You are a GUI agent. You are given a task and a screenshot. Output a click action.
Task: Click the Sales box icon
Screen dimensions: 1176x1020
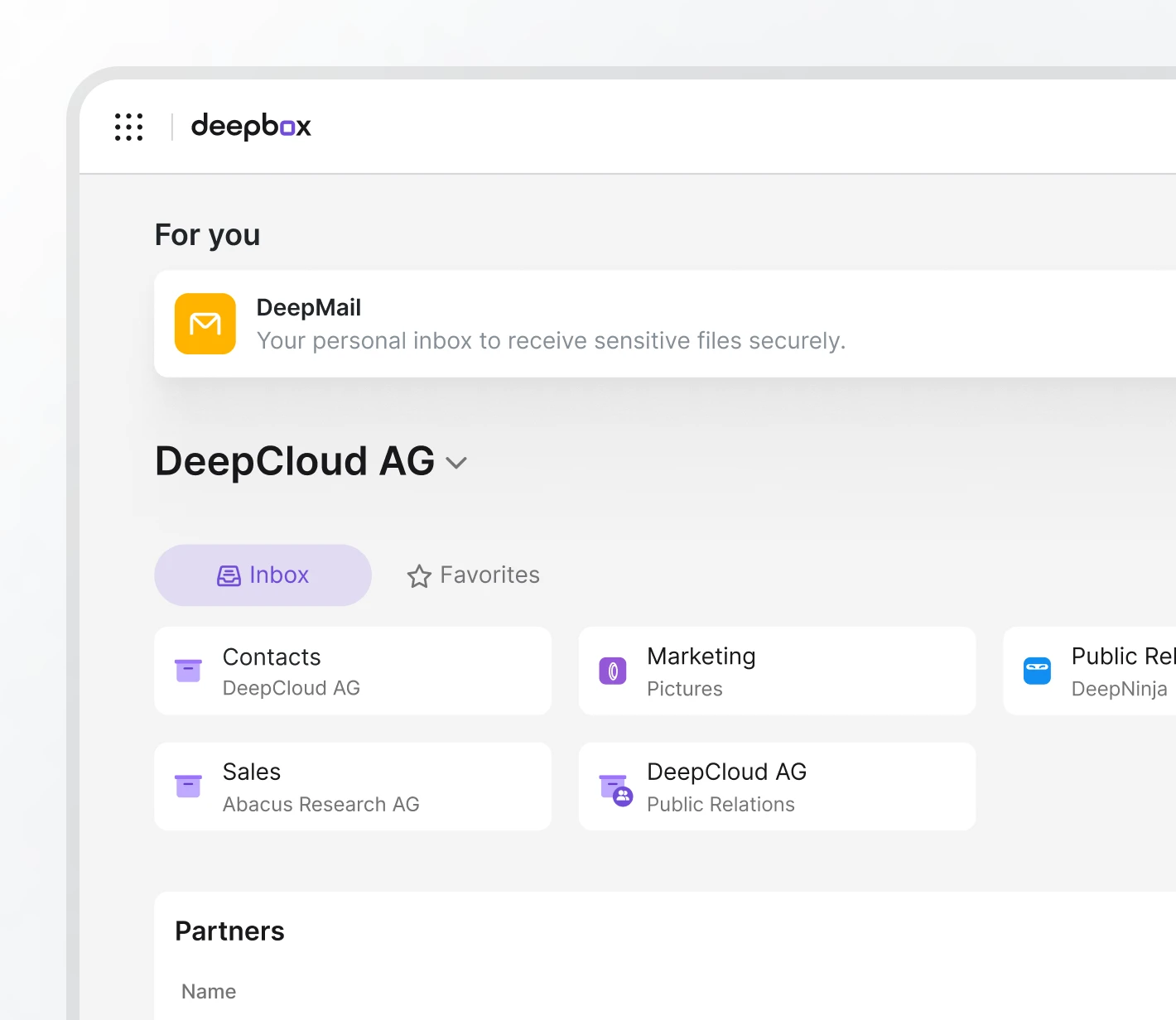(x=189, y=786)
